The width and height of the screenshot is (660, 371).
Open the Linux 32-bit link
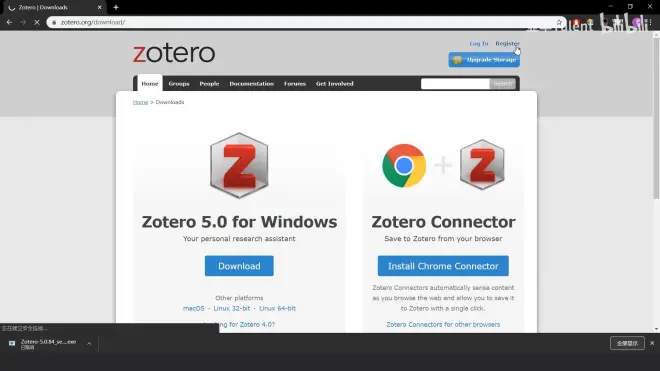232,308
